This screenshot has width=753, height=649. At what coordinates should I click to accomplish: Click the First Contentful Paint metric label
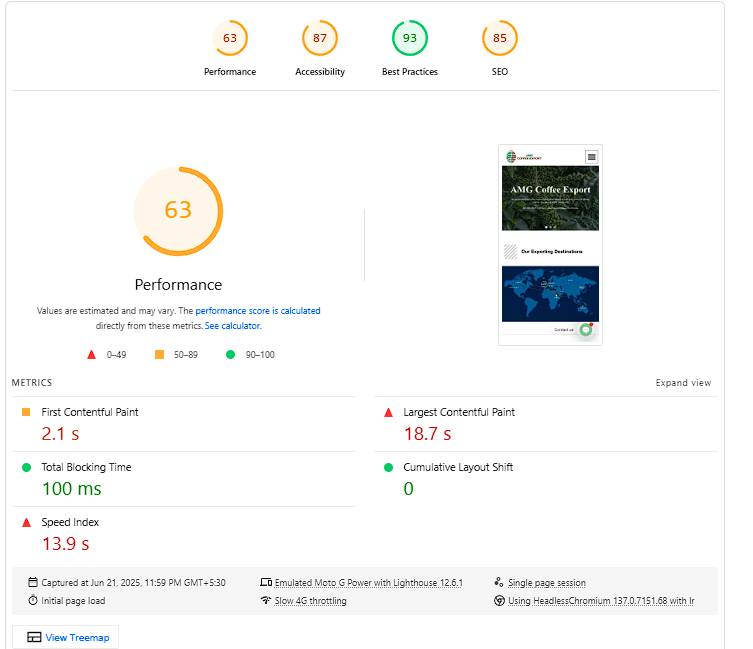click(90, 412)
